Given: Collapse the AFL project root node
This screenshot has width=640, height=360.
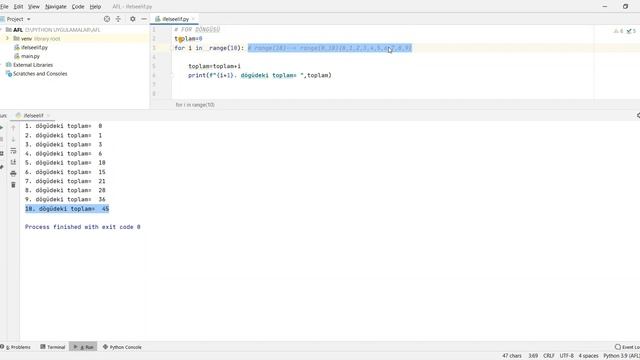Looking at the screenshot, I should pyautogui.click(x=1, y=30).
